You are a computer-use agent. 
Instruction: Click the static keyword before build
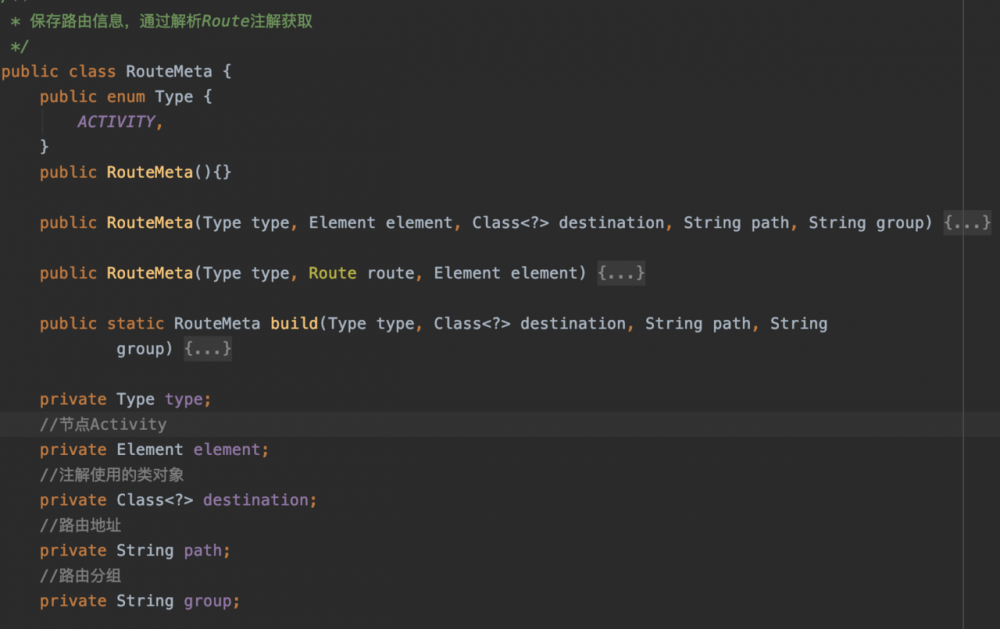(135, 323)
